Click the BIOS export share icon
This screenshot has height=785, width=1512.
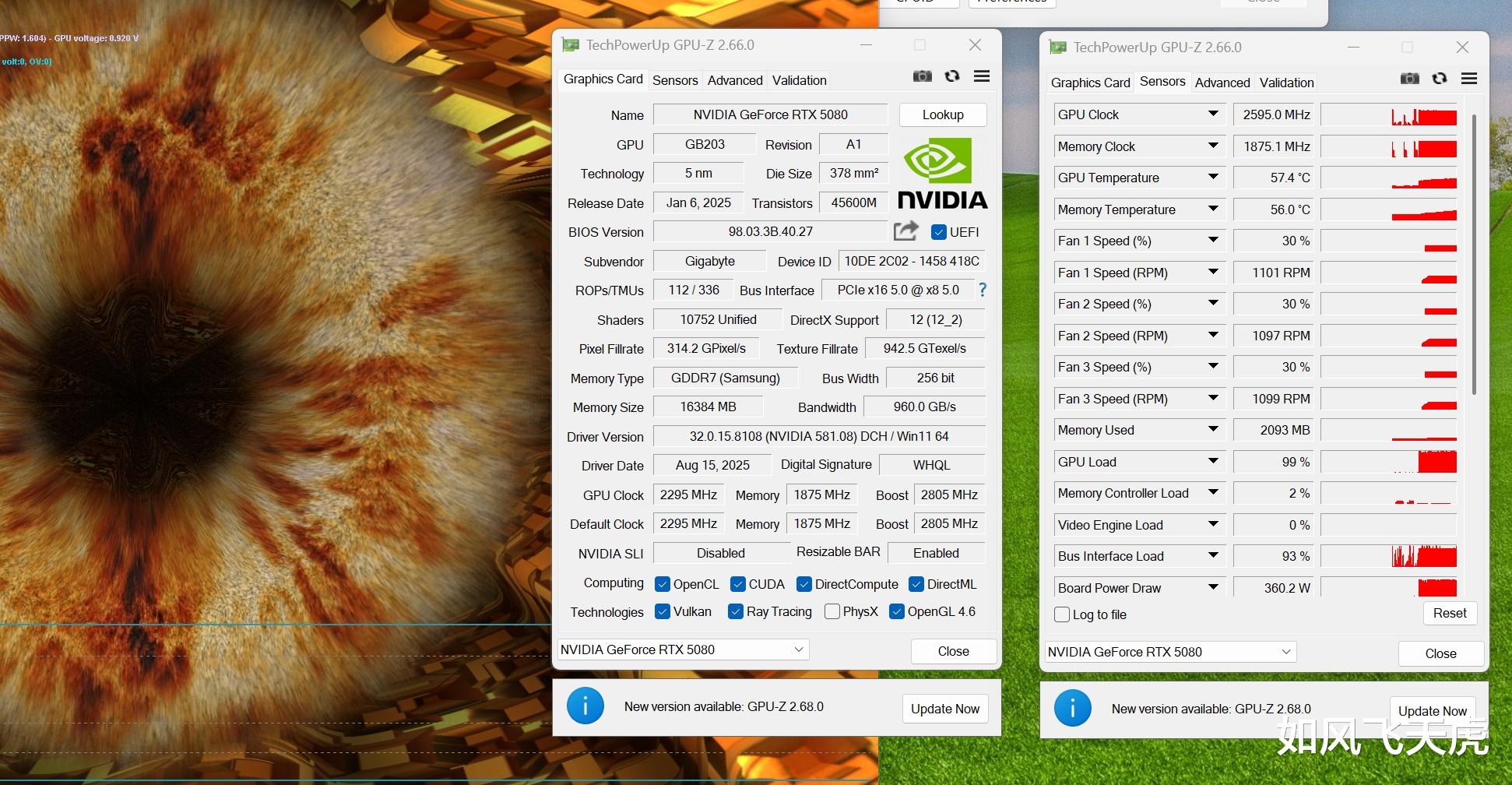(905, 231)
